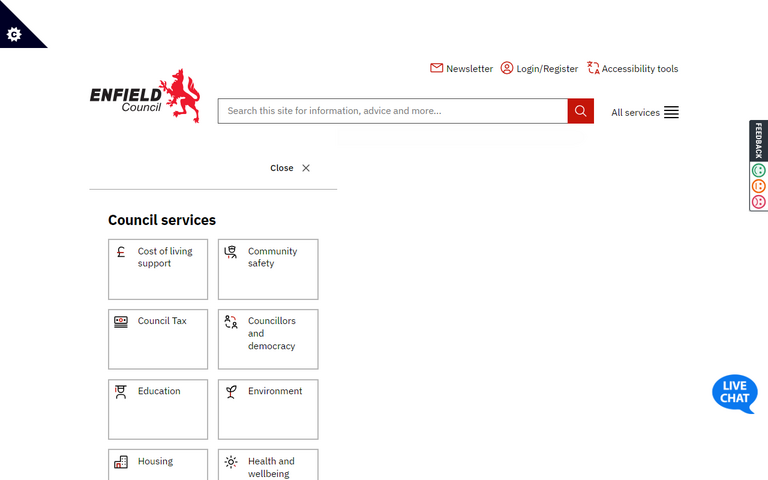Open Health and wellbeing tile

(268, 464)
